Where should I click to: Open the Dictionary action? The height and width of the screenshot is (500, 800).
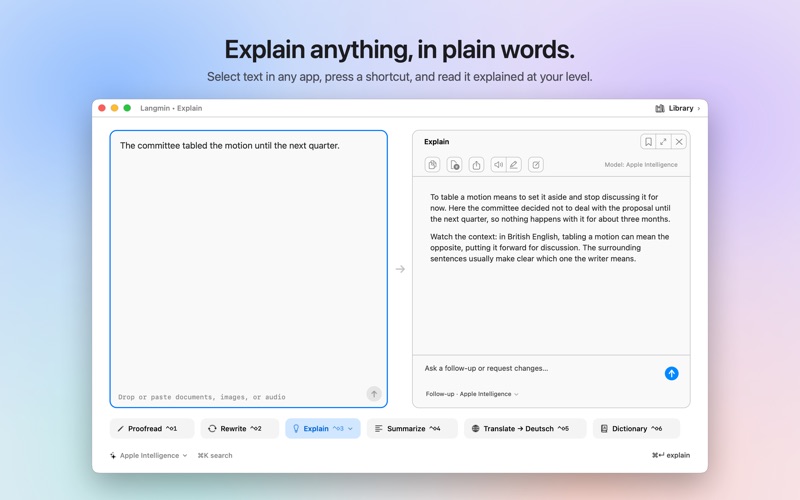click(636, 429)
